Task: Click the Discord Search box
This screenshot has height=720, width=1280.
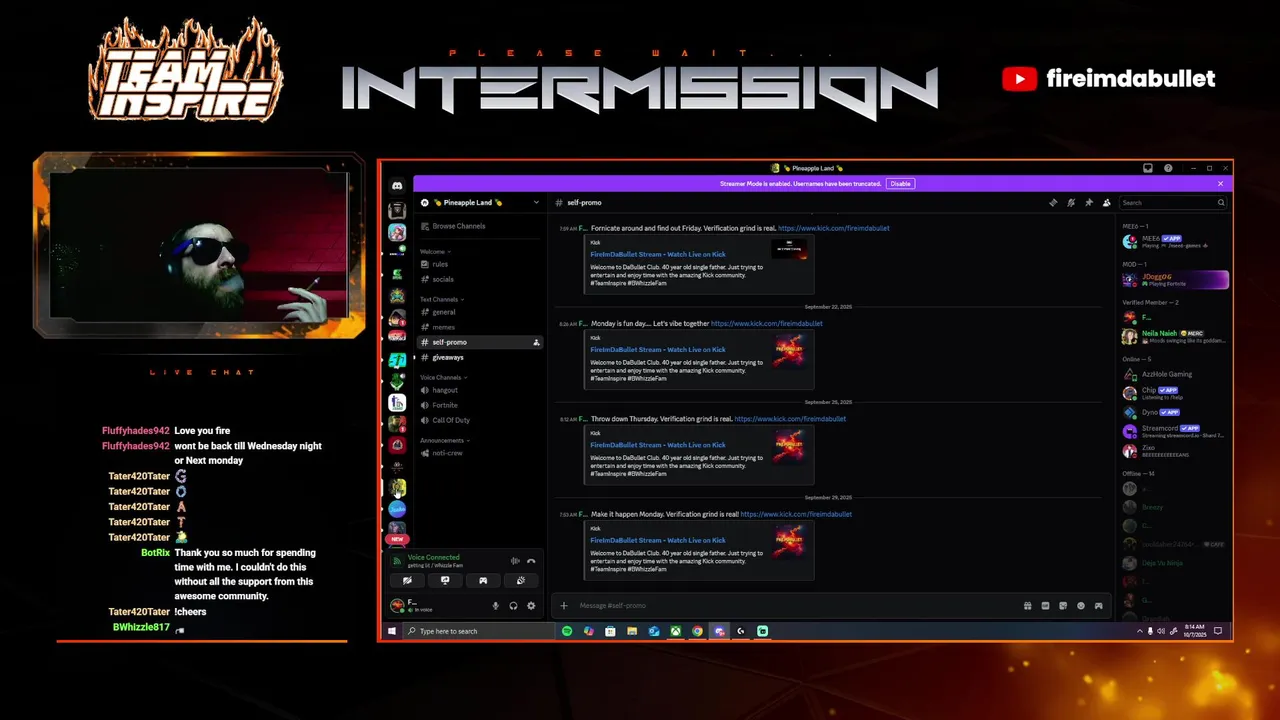Action: tap(1173, 203)
